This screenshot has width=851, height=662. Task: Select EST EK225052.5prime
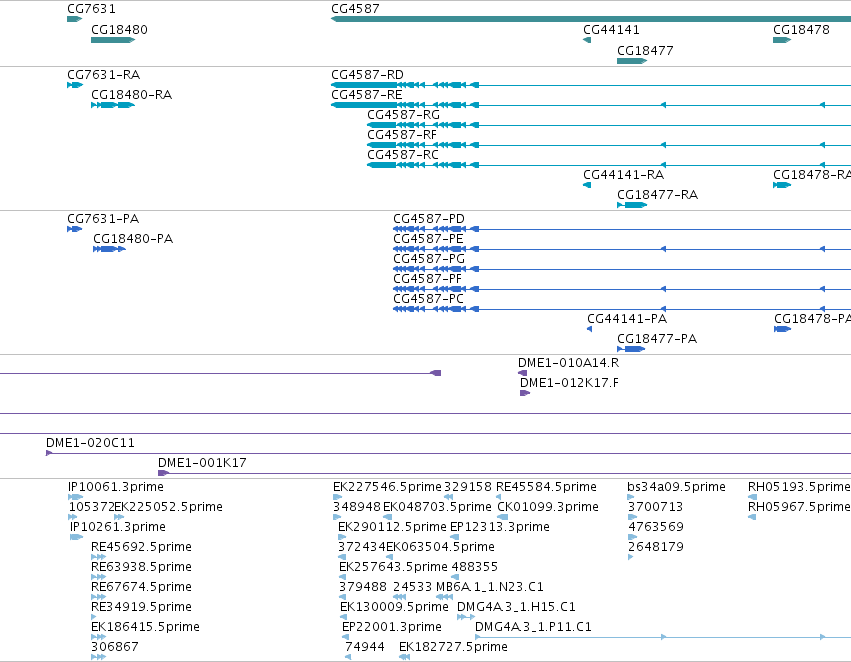pyautogui.click(x=168, y=507)
